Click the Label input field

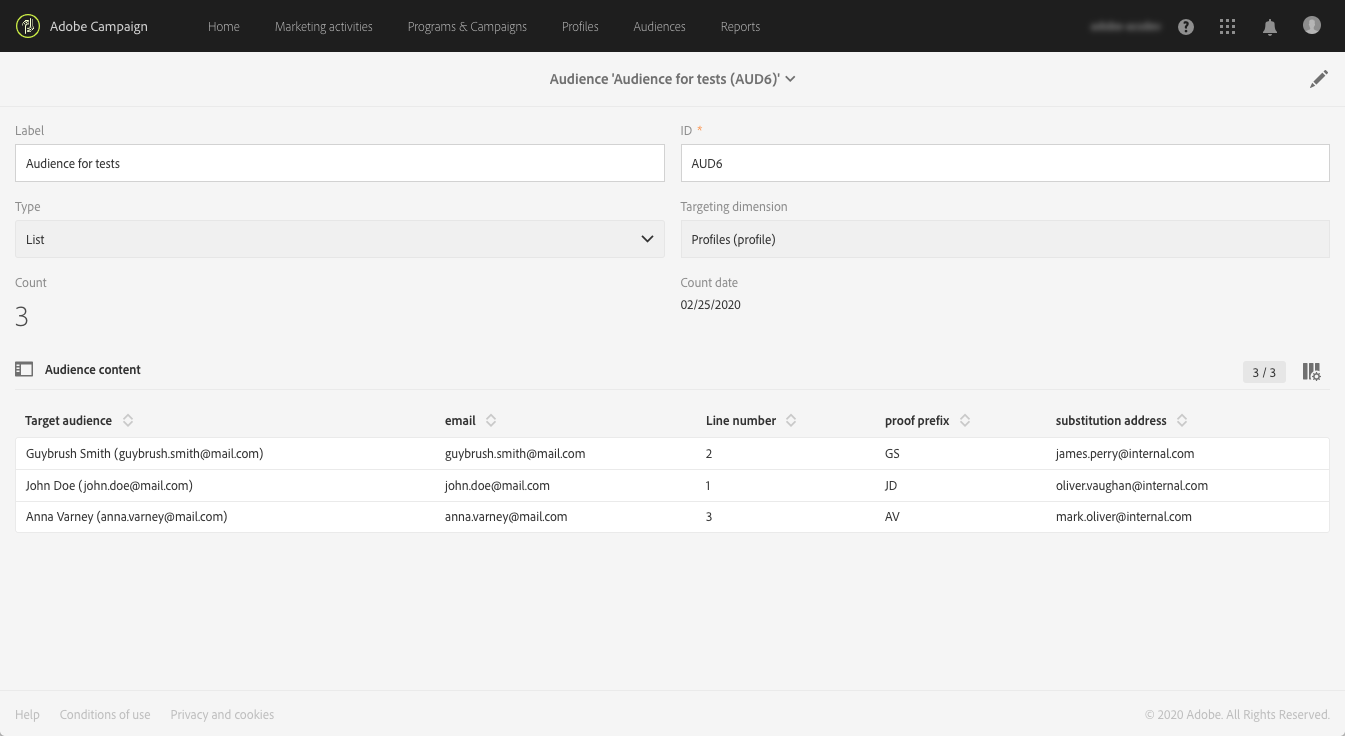(x=340, y=163)
